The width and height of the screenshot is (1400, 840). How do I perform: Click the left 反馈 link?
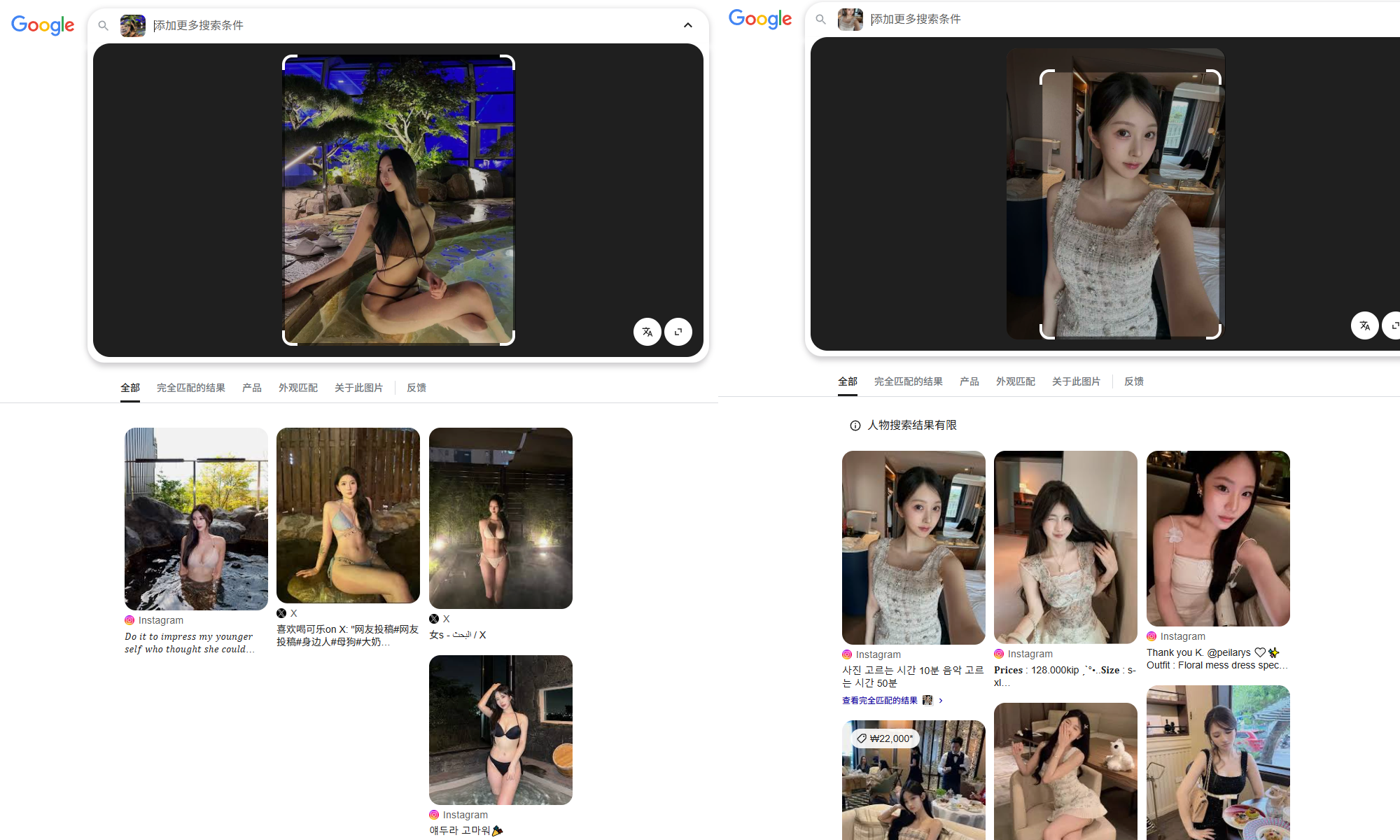(416, 388)
